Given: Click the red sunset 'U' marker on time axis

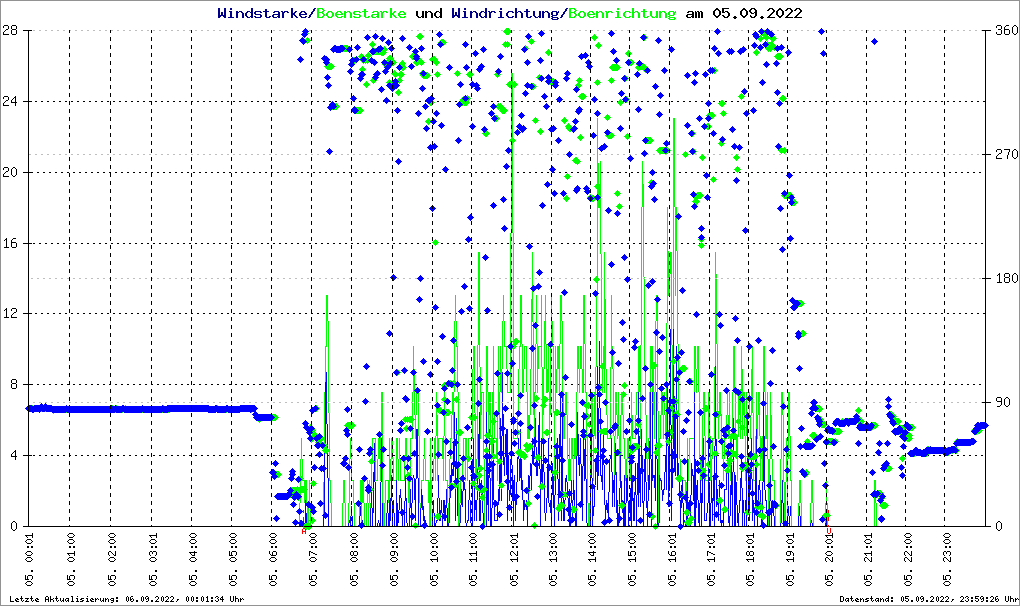Looking at the screenshot, I should coord(828,531).
